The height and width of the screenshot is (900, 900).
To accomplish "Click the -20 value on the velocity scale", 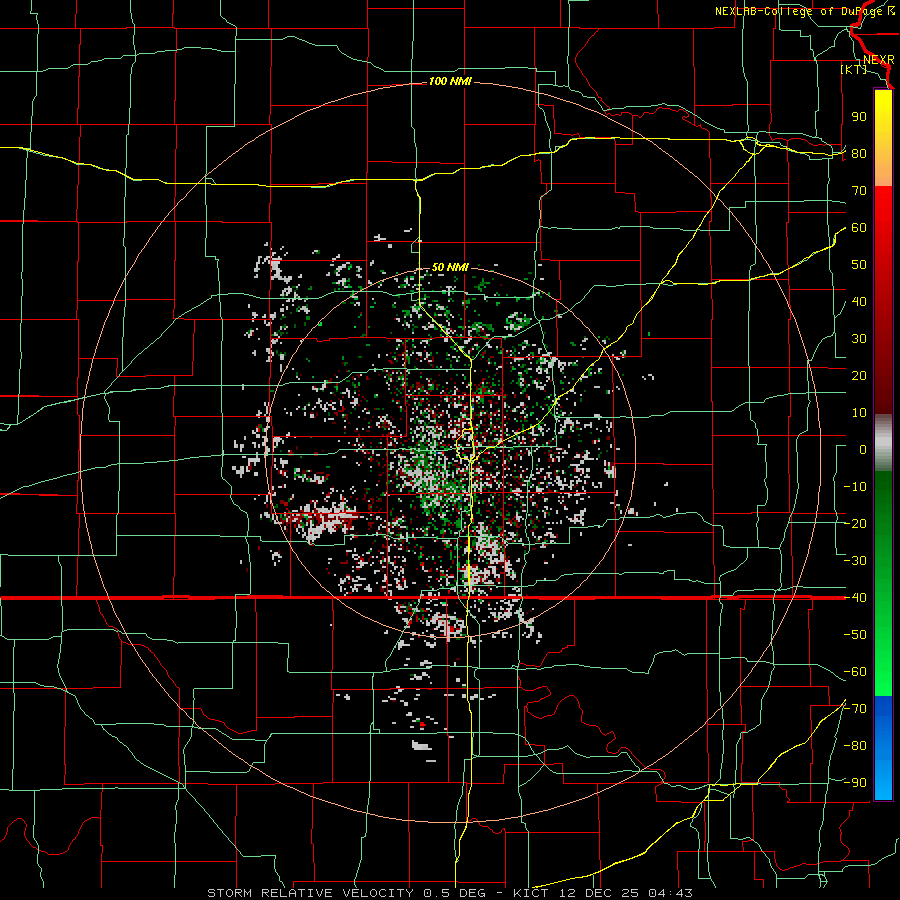I will 855,523.
